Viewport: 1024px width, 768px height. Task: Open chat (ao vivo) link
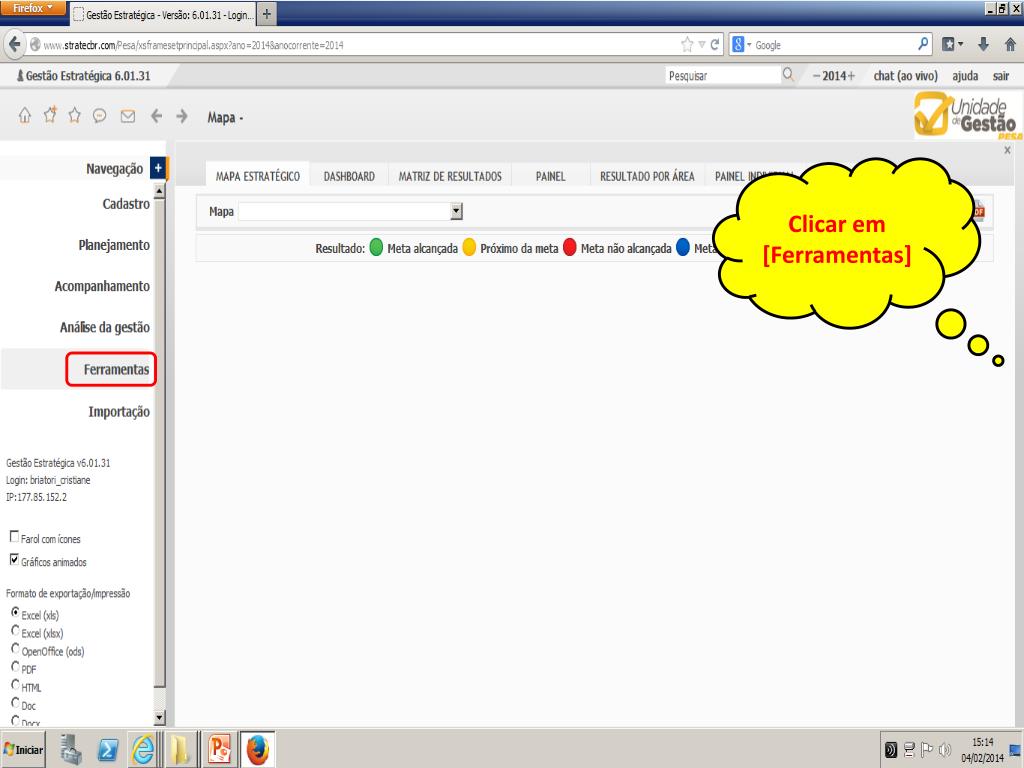pyautogui.click(x=905, y=76)
